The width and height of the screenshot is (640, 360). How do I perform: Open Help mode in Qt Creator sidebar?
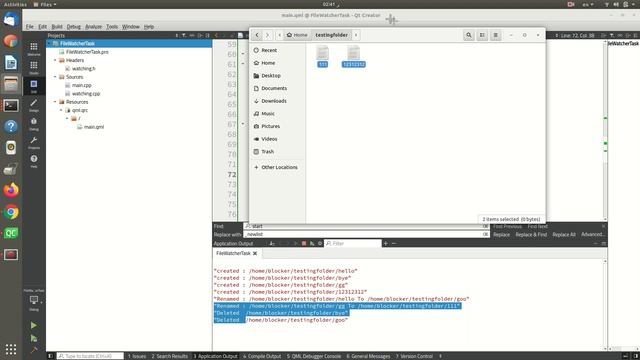34,161
